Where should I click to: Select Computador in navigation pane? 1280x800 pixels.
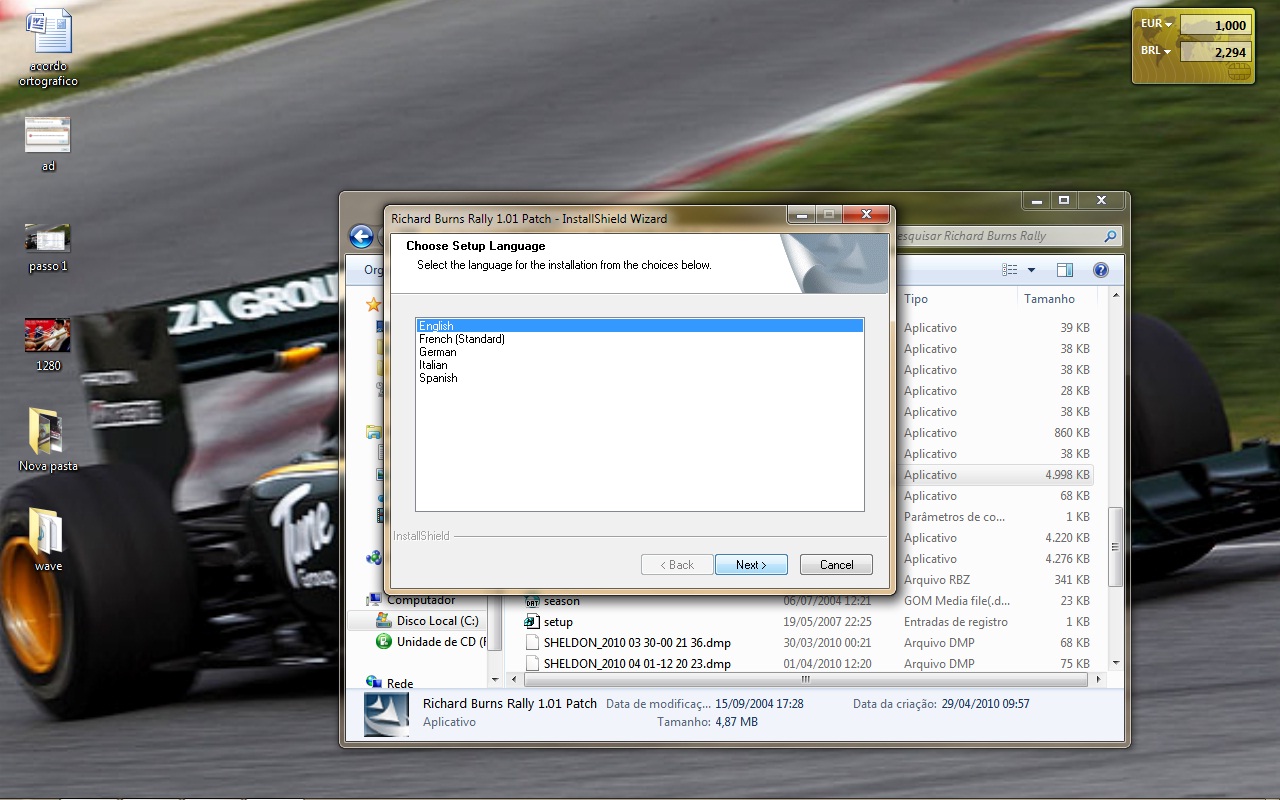coord(421,600)
